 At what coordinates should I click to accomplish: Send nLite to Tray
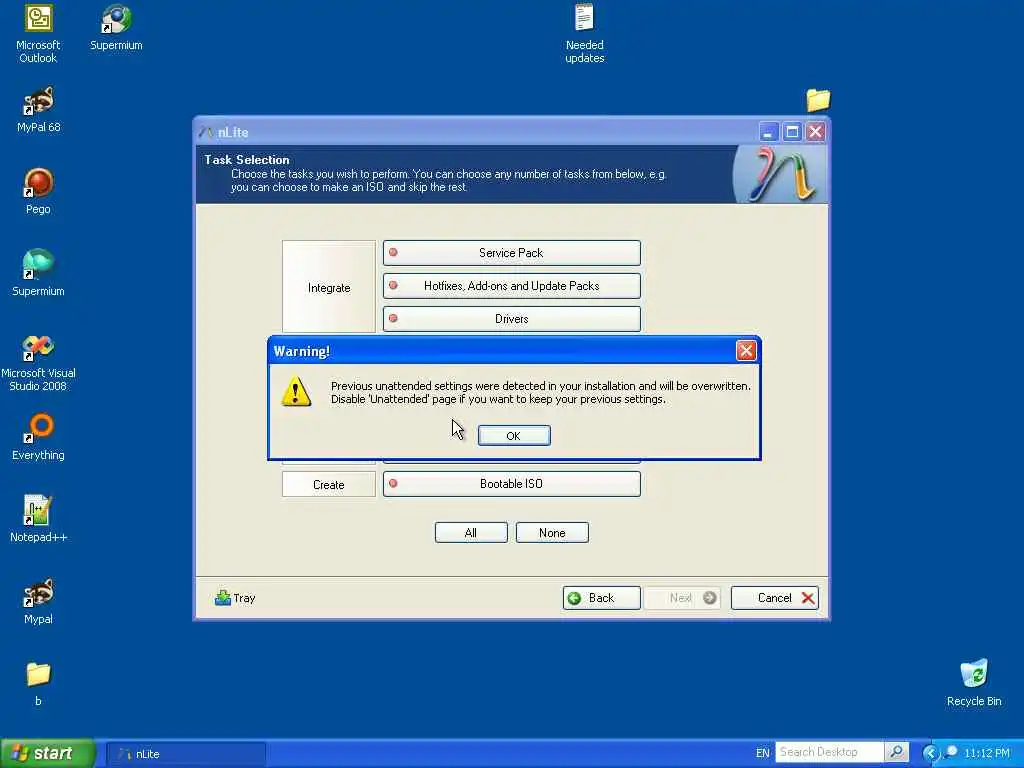pos(235,598)
